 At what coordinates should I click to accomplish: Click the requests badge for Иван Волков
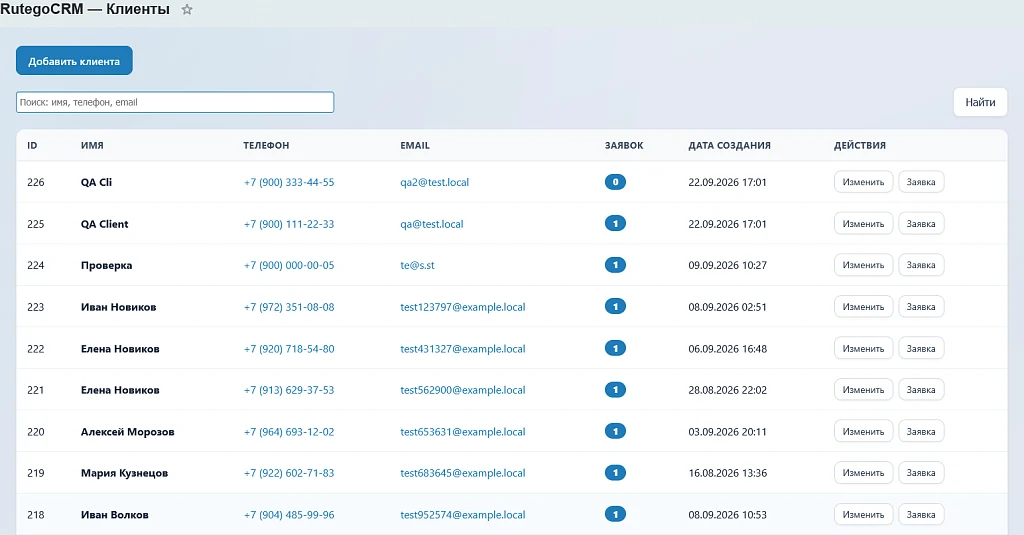point(615,514)
